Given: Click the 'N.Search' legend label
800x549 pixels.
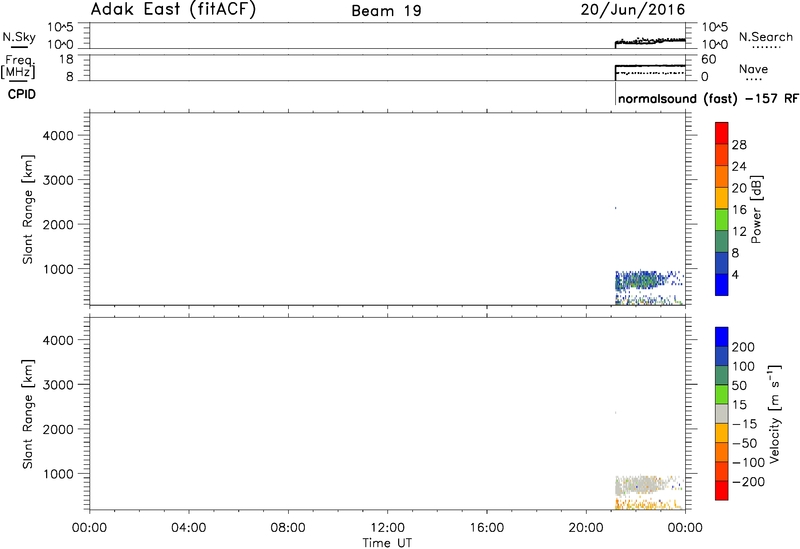Looking at the screenshot, I should point(765,37).
